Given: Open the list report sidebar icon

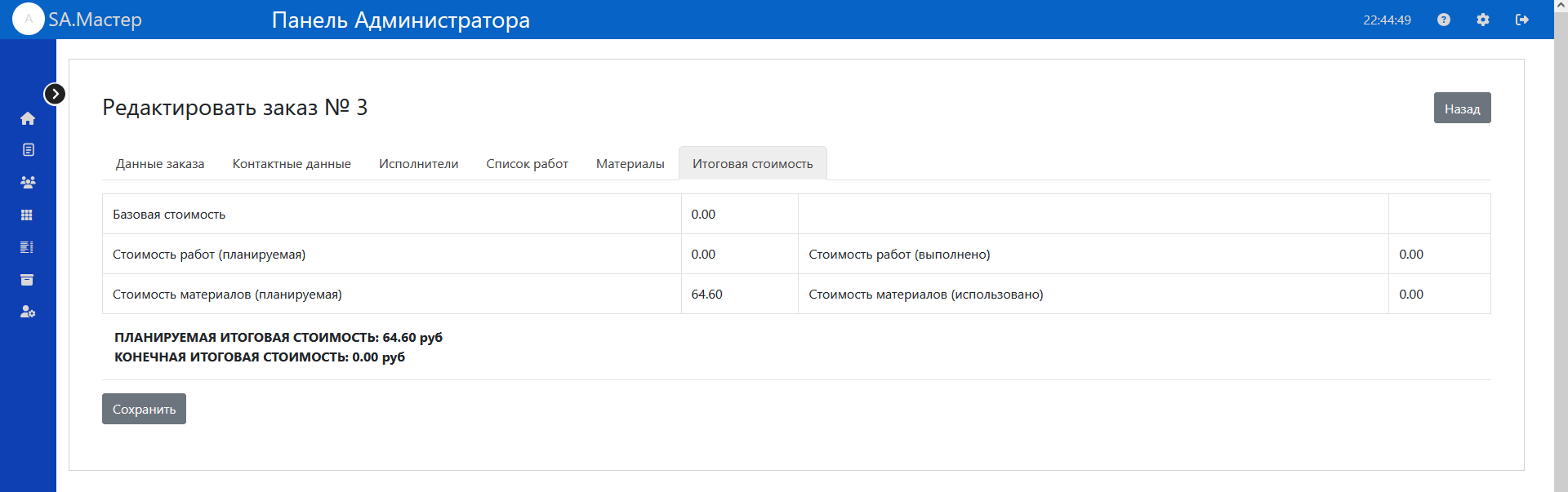Looking at the screenshot, I should 27,247.
